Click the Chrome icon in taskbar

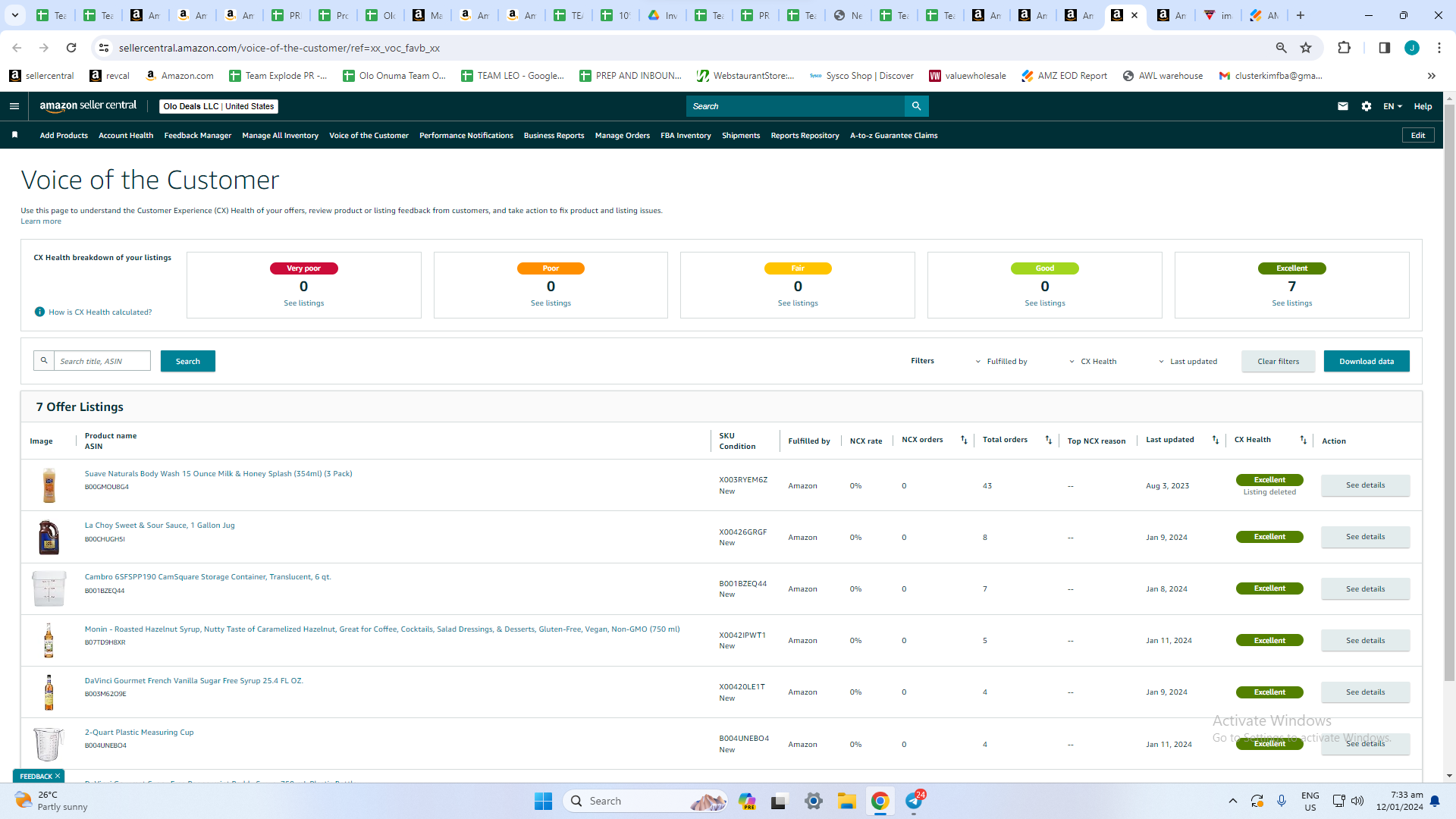pos(880,801)
